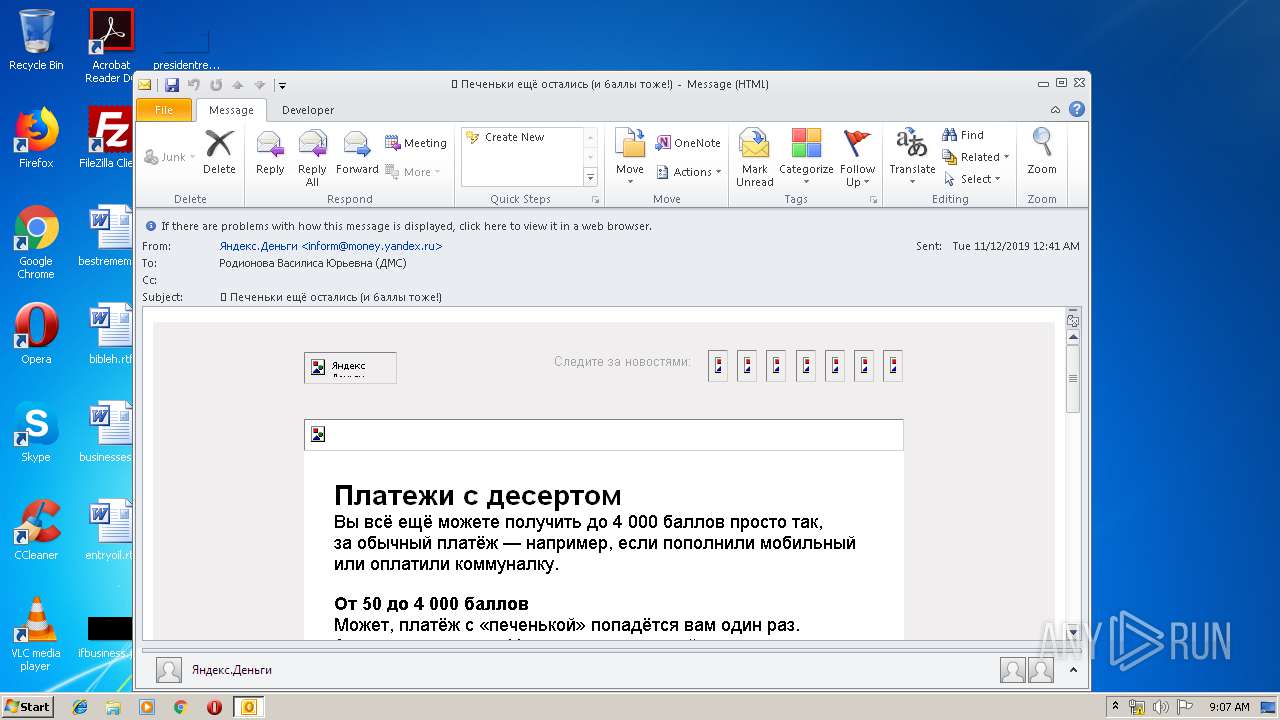The height and width of the screenshot is (720, 1280).
Task: Choose Reply All in the Respond group
Action: tap(312, 158)
